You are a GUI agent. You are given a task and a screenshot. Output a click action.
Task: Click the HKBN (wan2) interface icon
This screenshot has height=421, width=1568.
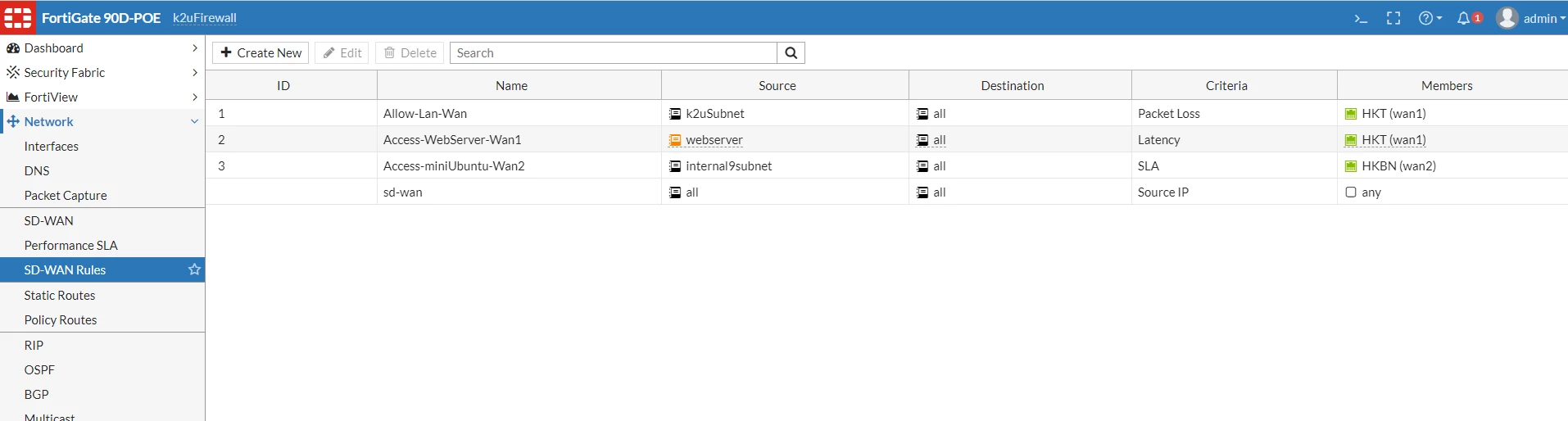tap(1351, 166)
